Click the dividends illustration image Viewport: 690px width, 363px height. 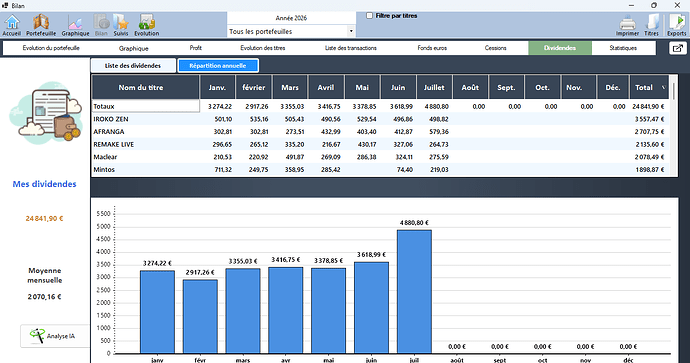[x=45, y=113]
